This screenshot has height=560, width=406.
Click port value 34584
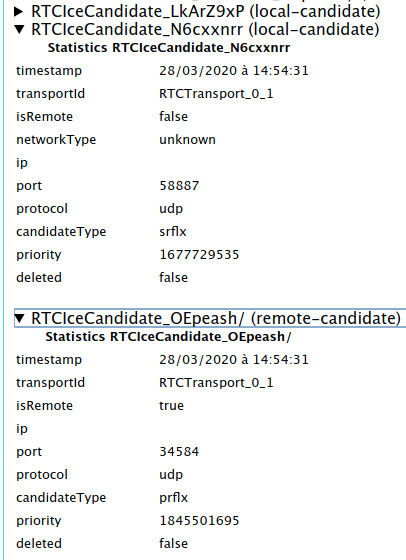[179, 452]
